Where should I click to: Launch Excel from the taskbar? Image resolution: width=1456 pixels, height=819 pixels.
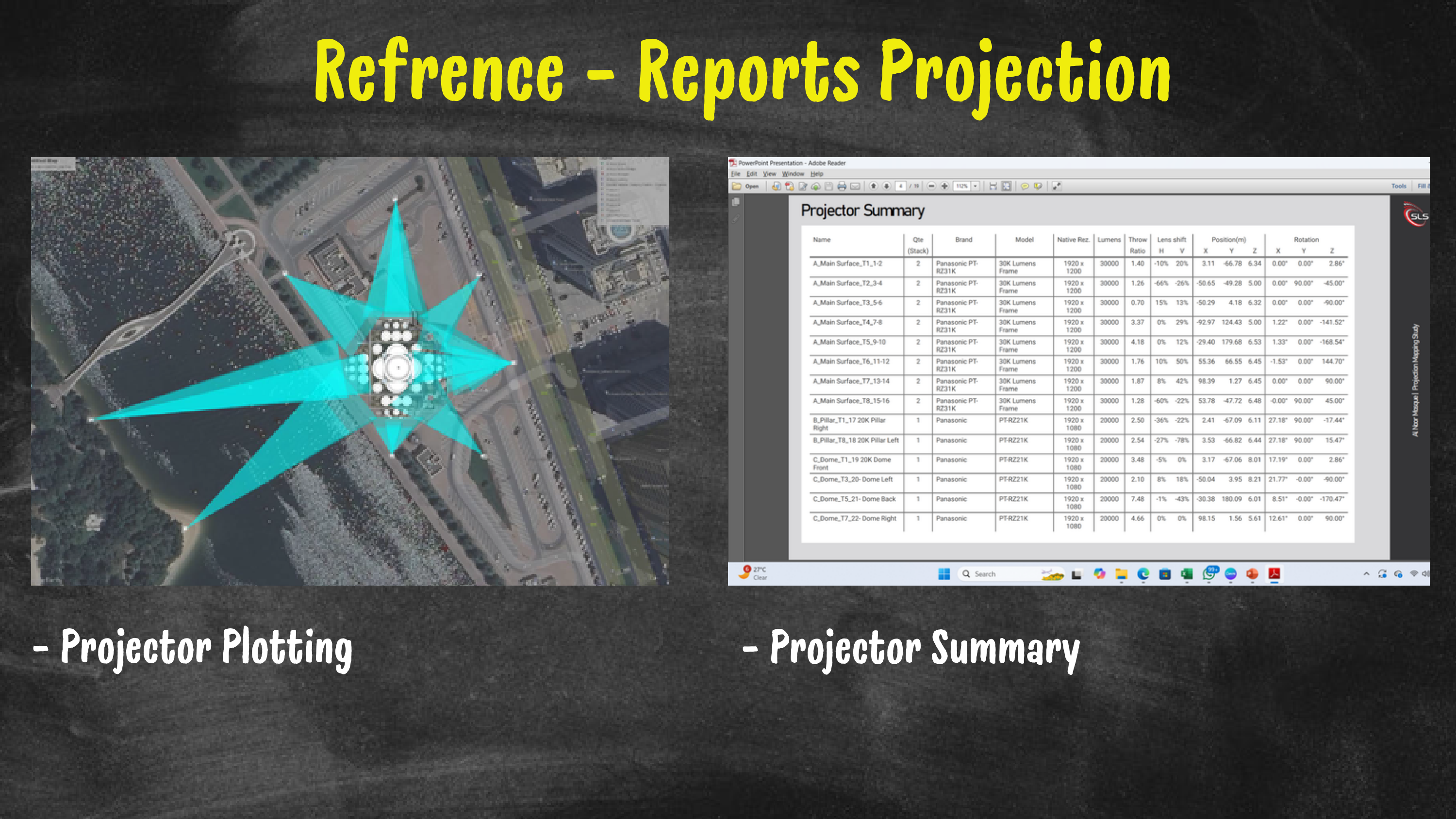point(1188,573)
